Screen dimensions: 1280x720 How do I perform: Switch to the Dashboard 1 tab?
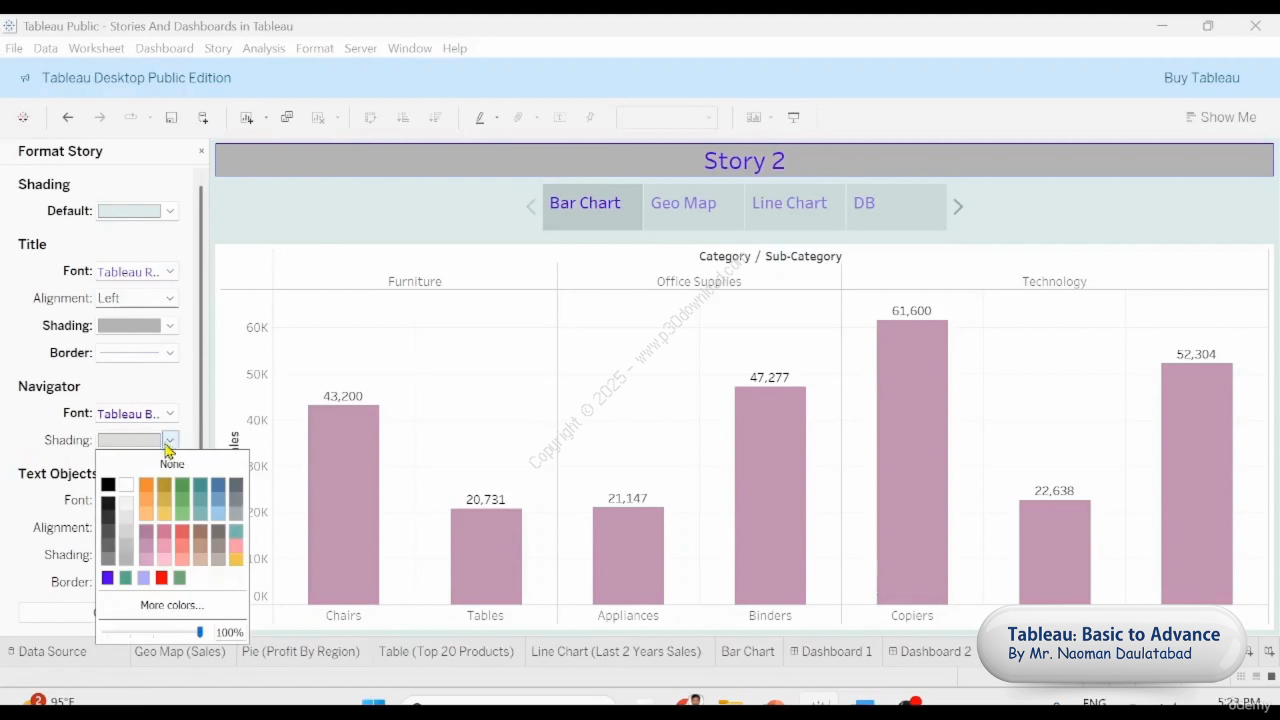[830, 651]
